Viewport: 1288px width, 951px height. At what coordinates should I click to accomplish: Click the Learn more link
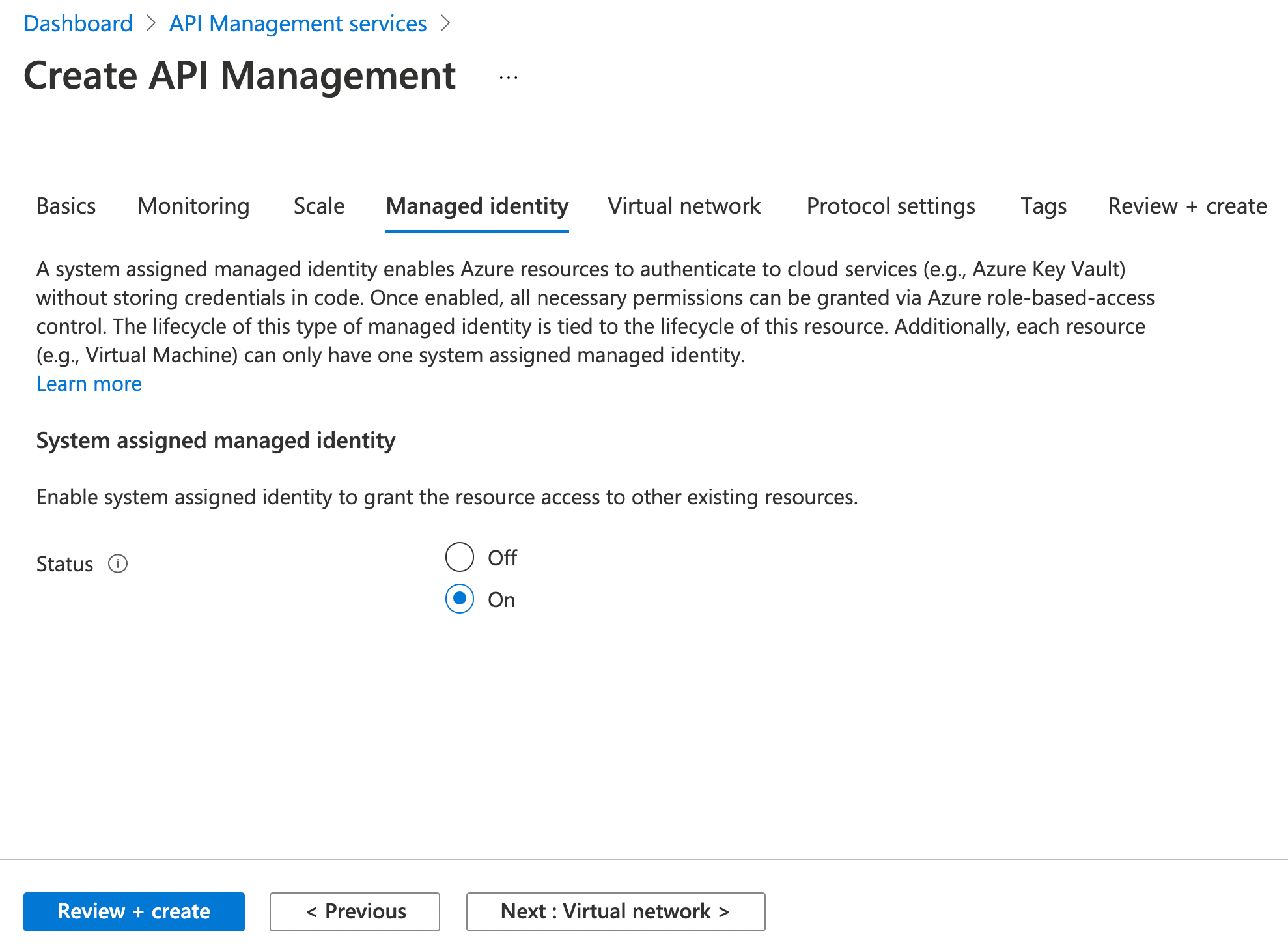click(89, 384)
